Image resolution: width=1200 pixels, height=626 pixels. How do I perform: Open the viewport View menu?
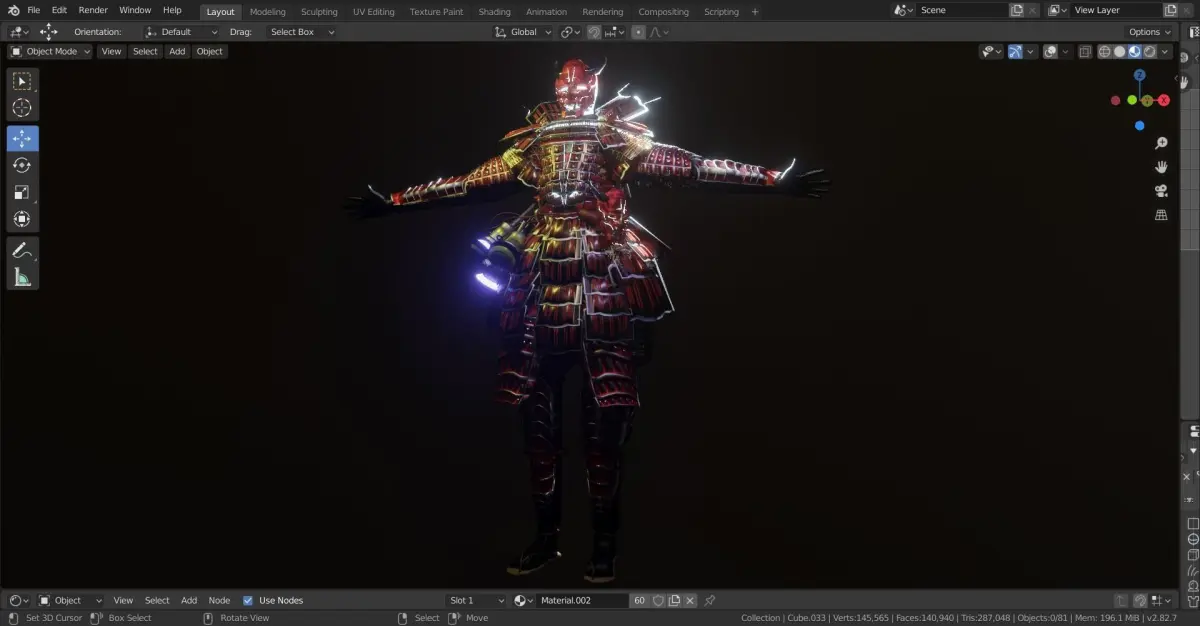click(111, 52)
